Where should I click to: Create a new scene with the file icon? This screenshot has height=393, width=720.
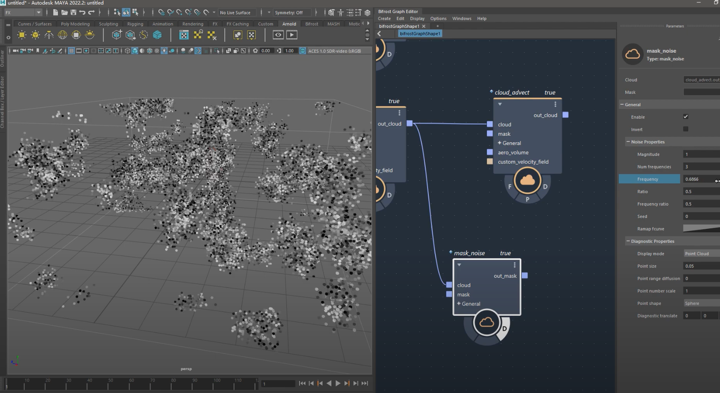click(x=56, y=12)
